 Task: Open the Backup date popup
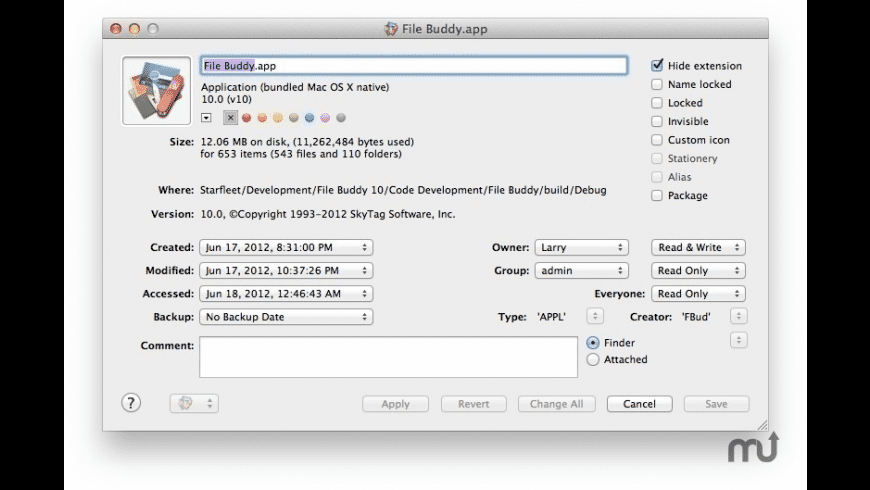(x=286, y=317)
